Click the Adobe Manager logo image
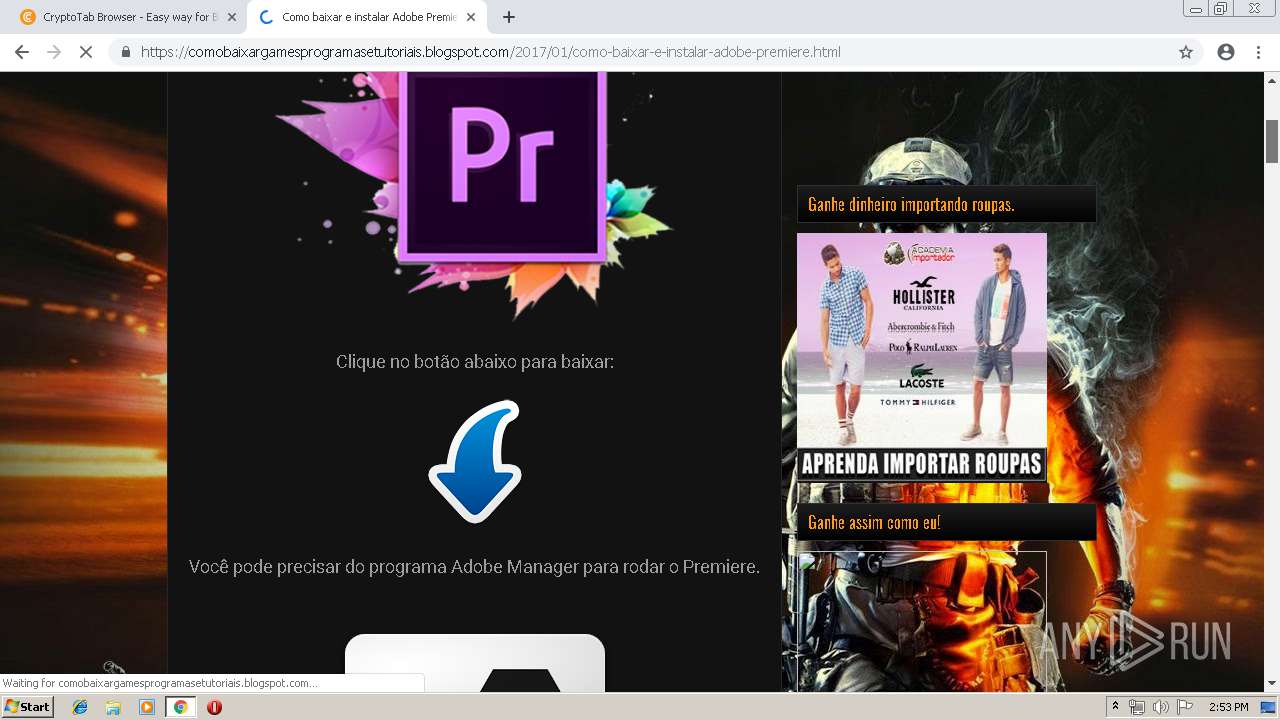1280x720 pixels. click(475, 663)
